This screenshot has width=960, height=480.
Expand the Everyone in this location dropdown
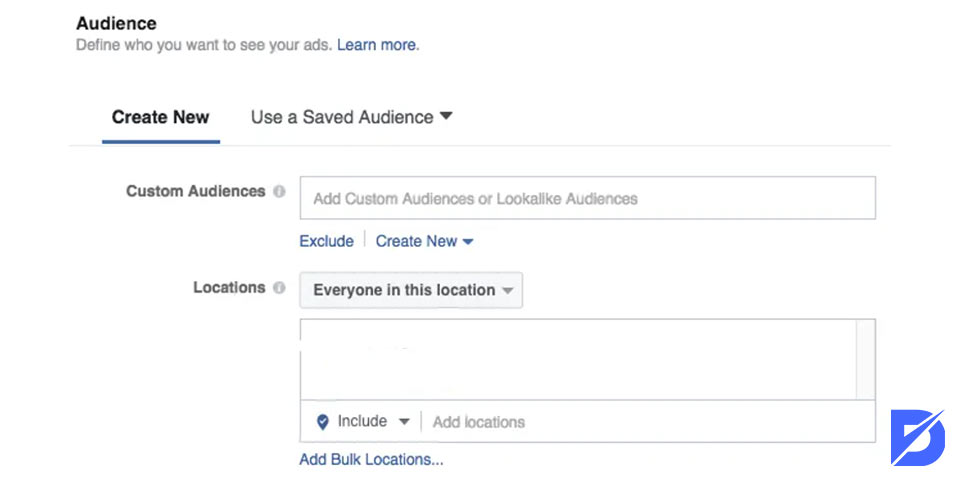pos(411,290)
